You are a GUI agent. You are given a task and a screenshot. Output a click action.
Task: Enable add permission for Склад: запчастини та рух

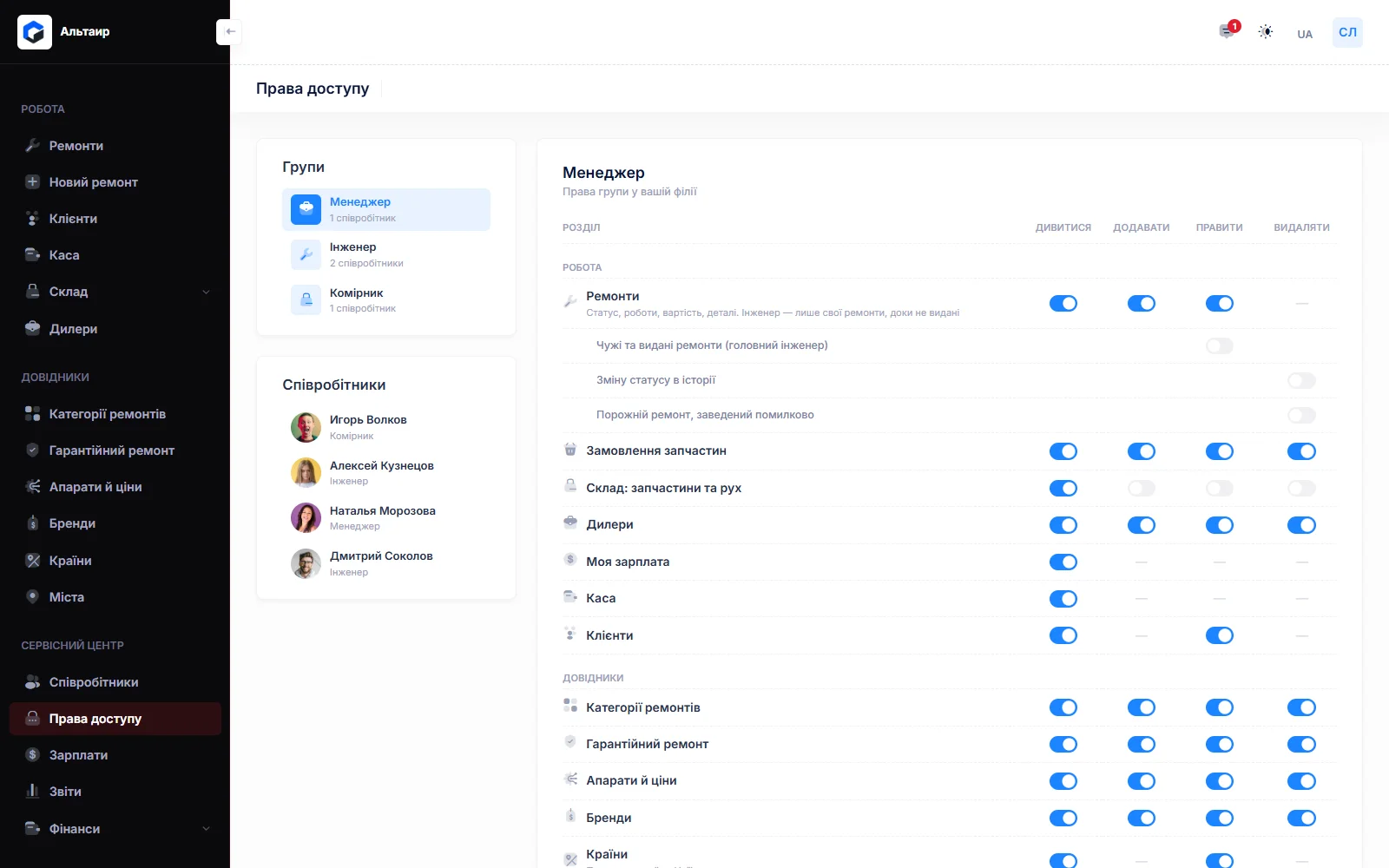tap(1142, 489)
